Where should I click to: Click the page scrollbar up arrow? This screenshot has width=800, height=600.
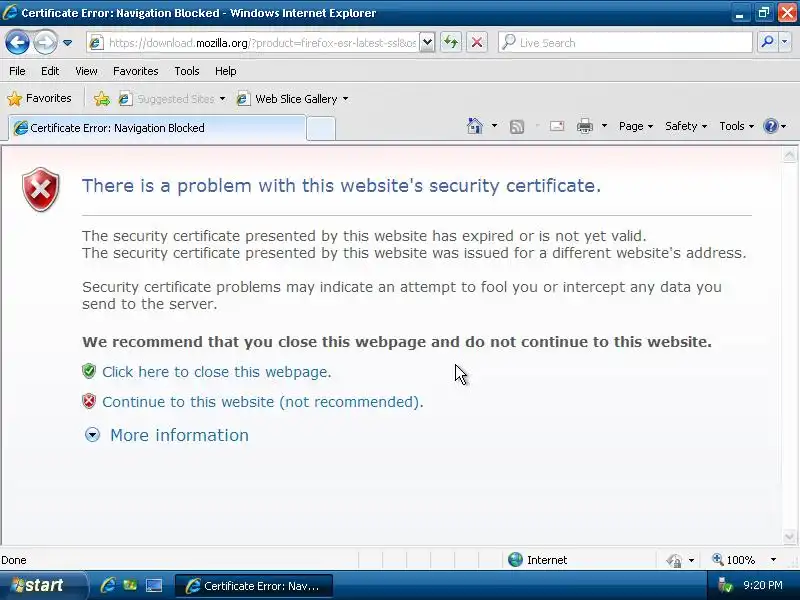(x=789, y=155)
